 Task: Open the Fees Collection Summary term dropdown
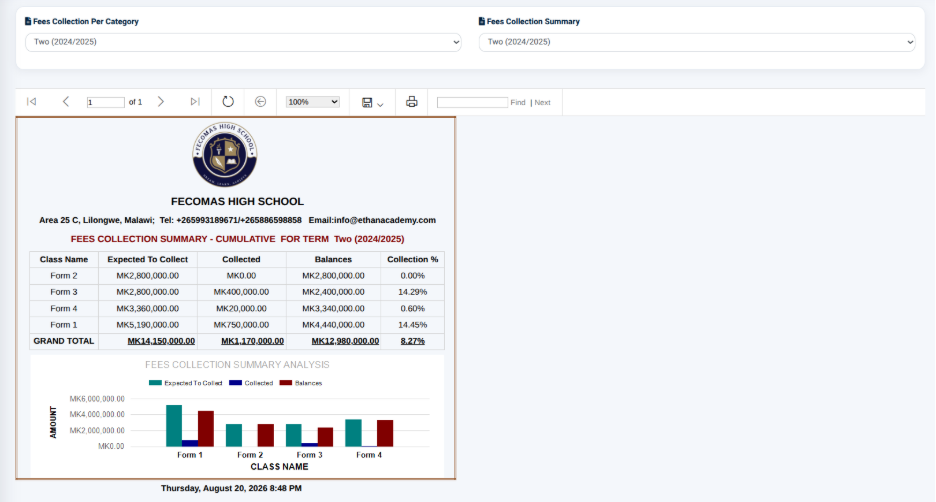click(697, 42)
